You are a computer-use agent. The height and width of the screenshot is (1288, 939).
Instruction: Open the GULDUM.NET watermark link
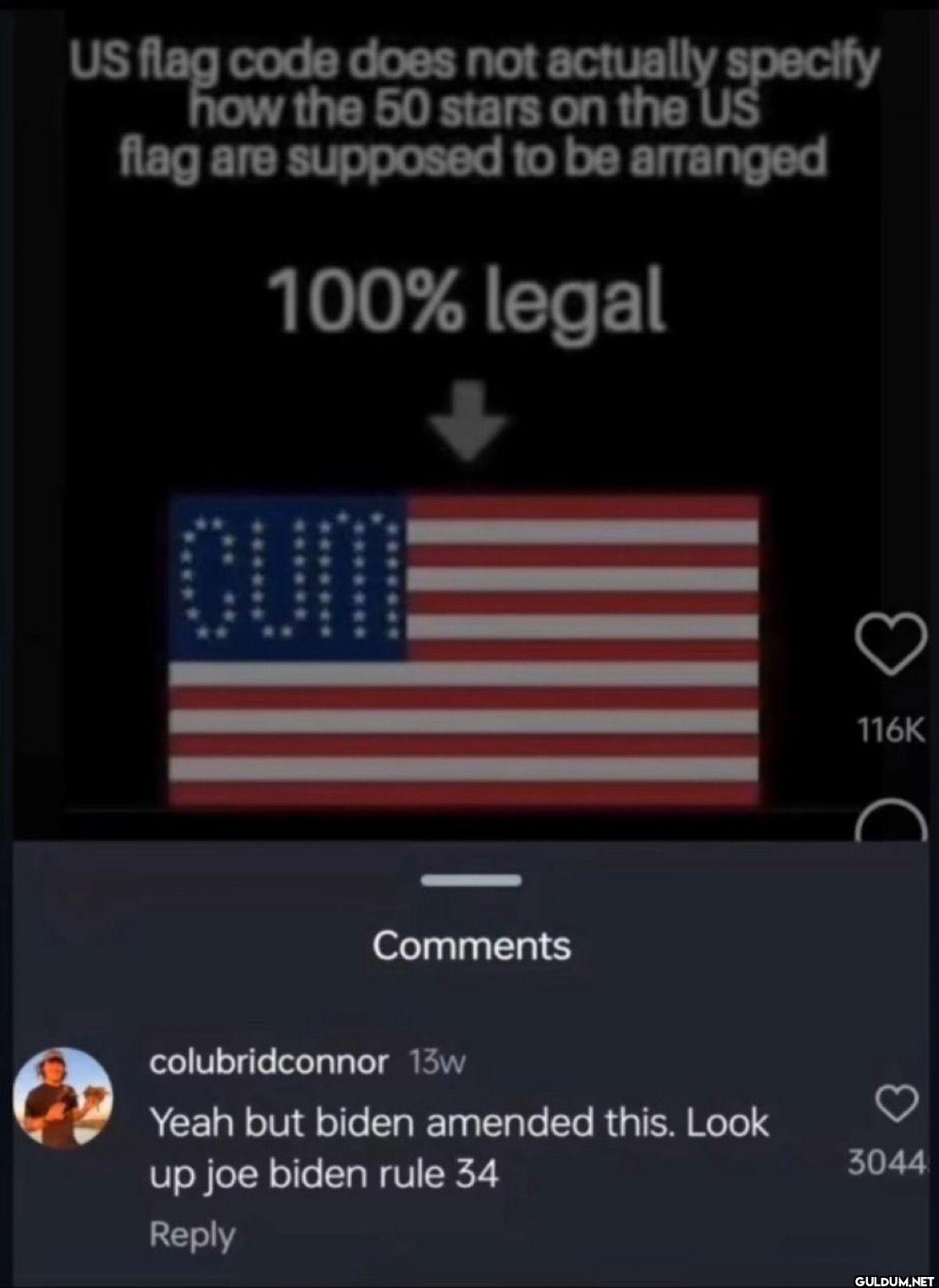tap(892, 1280)
